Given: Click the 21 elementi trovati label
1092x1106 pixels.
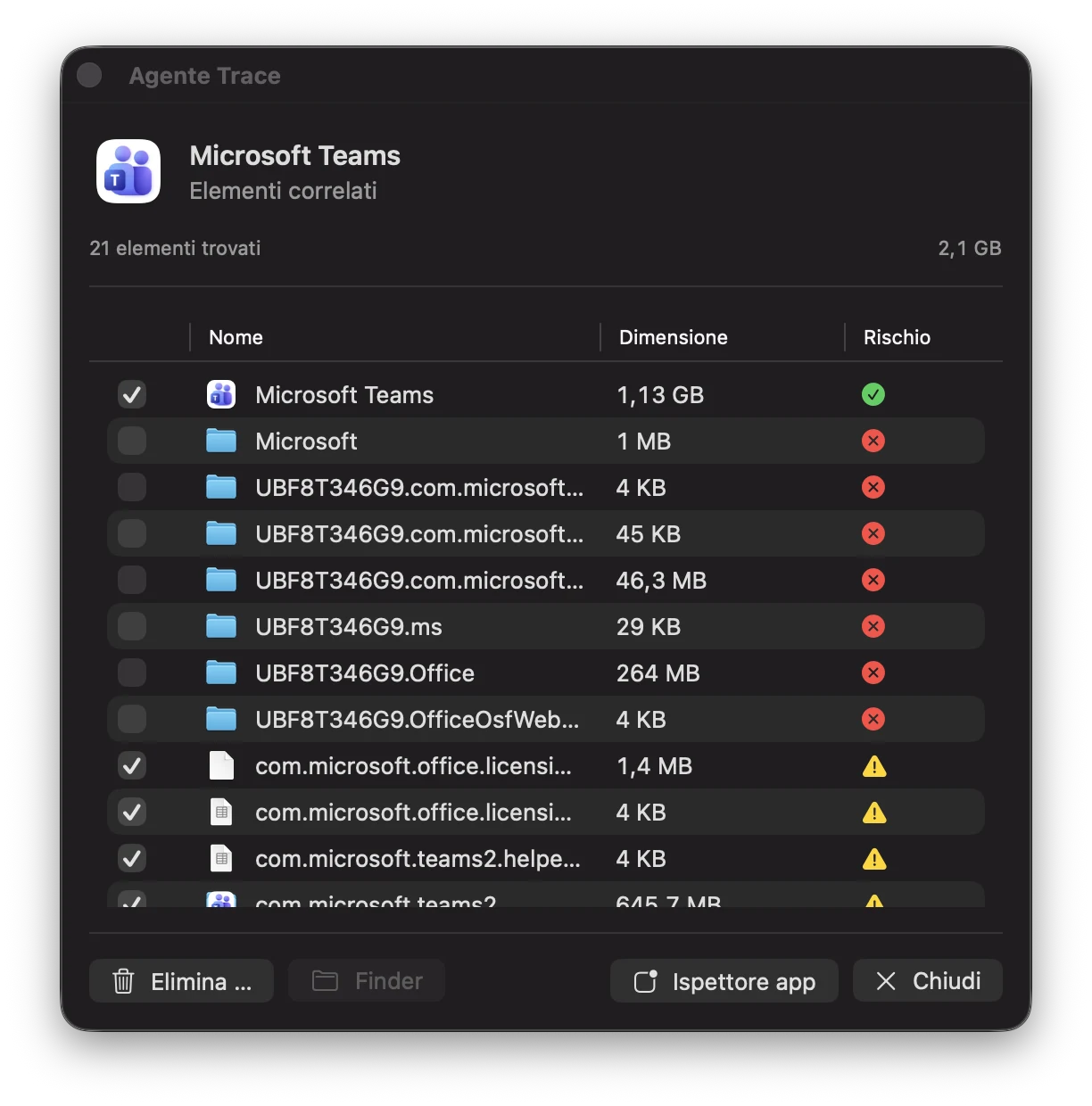Looking at the screenshot, I should tap(175, 248).
